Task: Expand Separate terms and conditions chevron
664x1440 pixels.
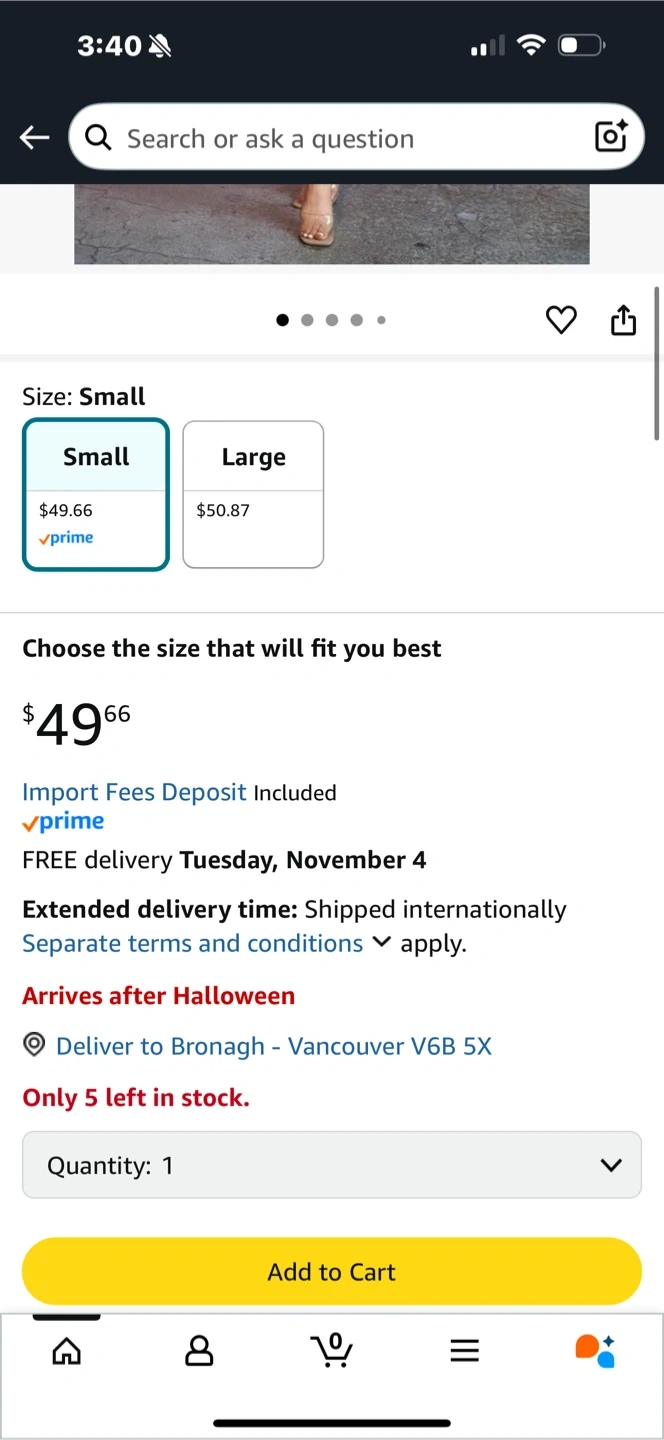Action: (x=381, y=942)
